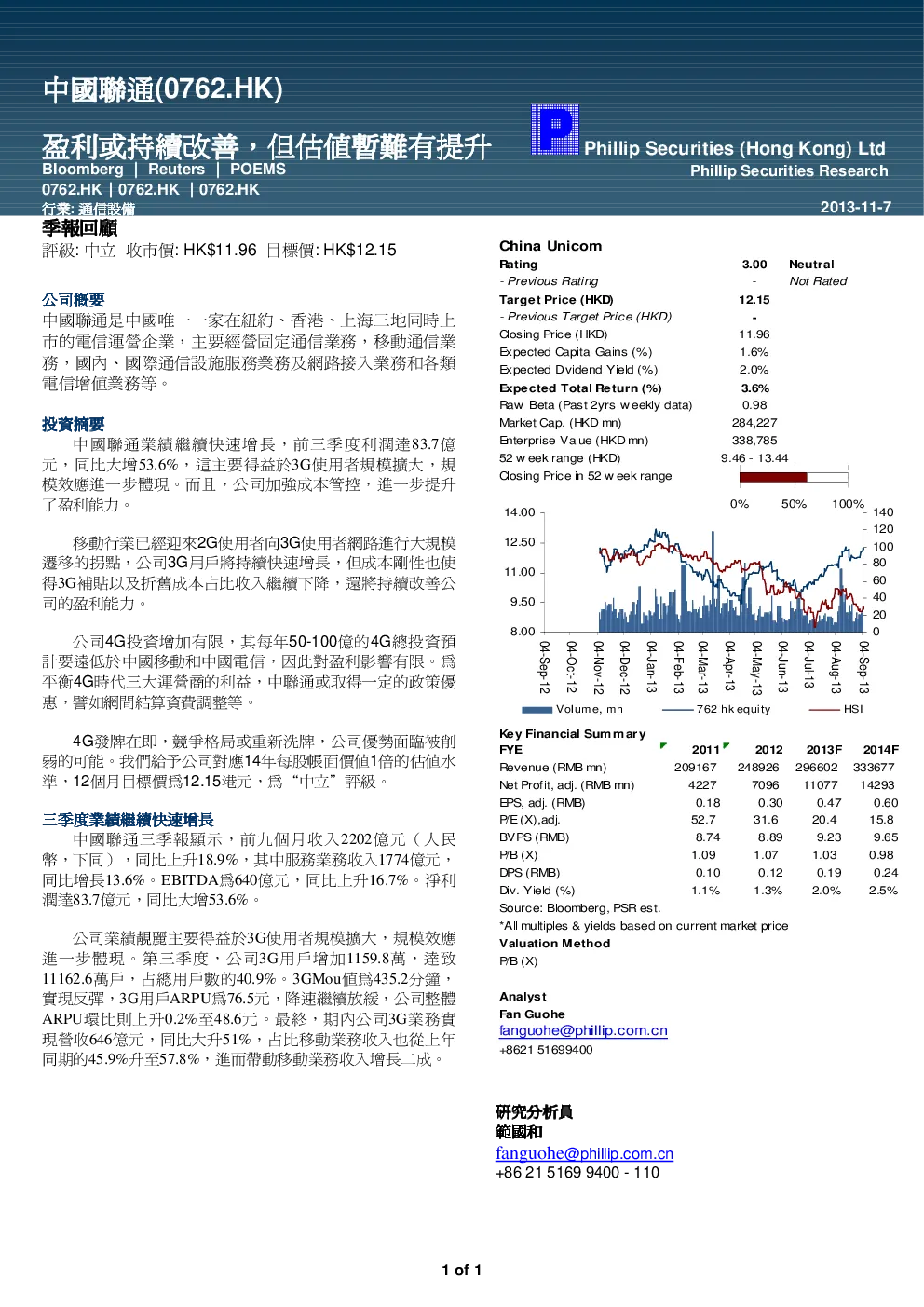Screen dimensions: 924x1307
Task: Select the Not Rated previous rating value
Action: (818, 281)
